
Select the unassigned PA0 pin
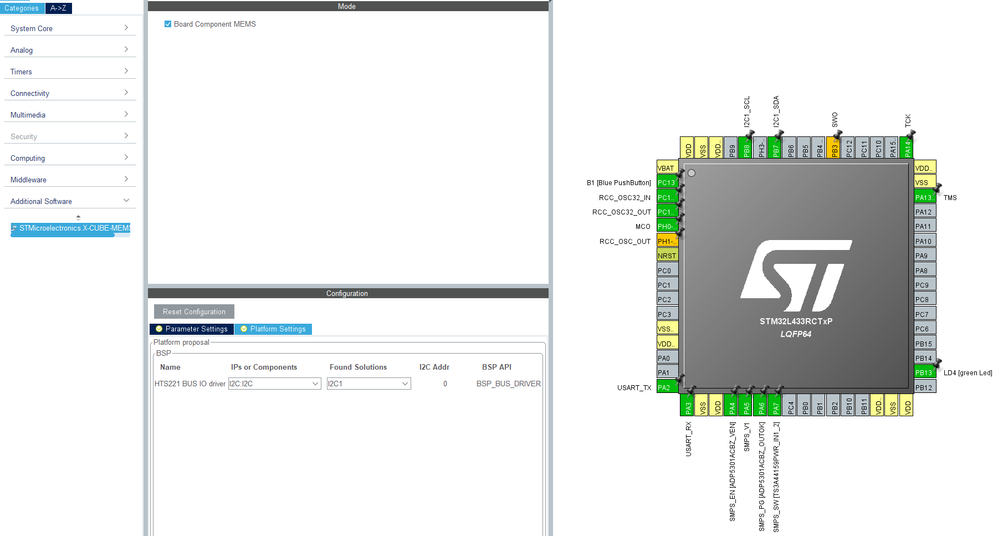click(668, 358)
